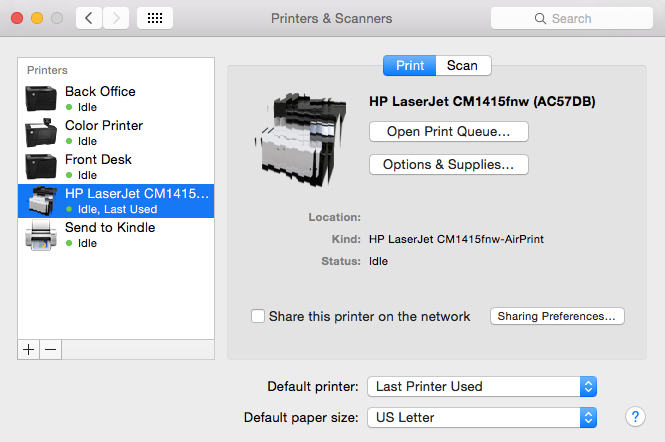Select the Color Printer icon
The height and width of the screenshot is (442, 665).
(41, 132)
